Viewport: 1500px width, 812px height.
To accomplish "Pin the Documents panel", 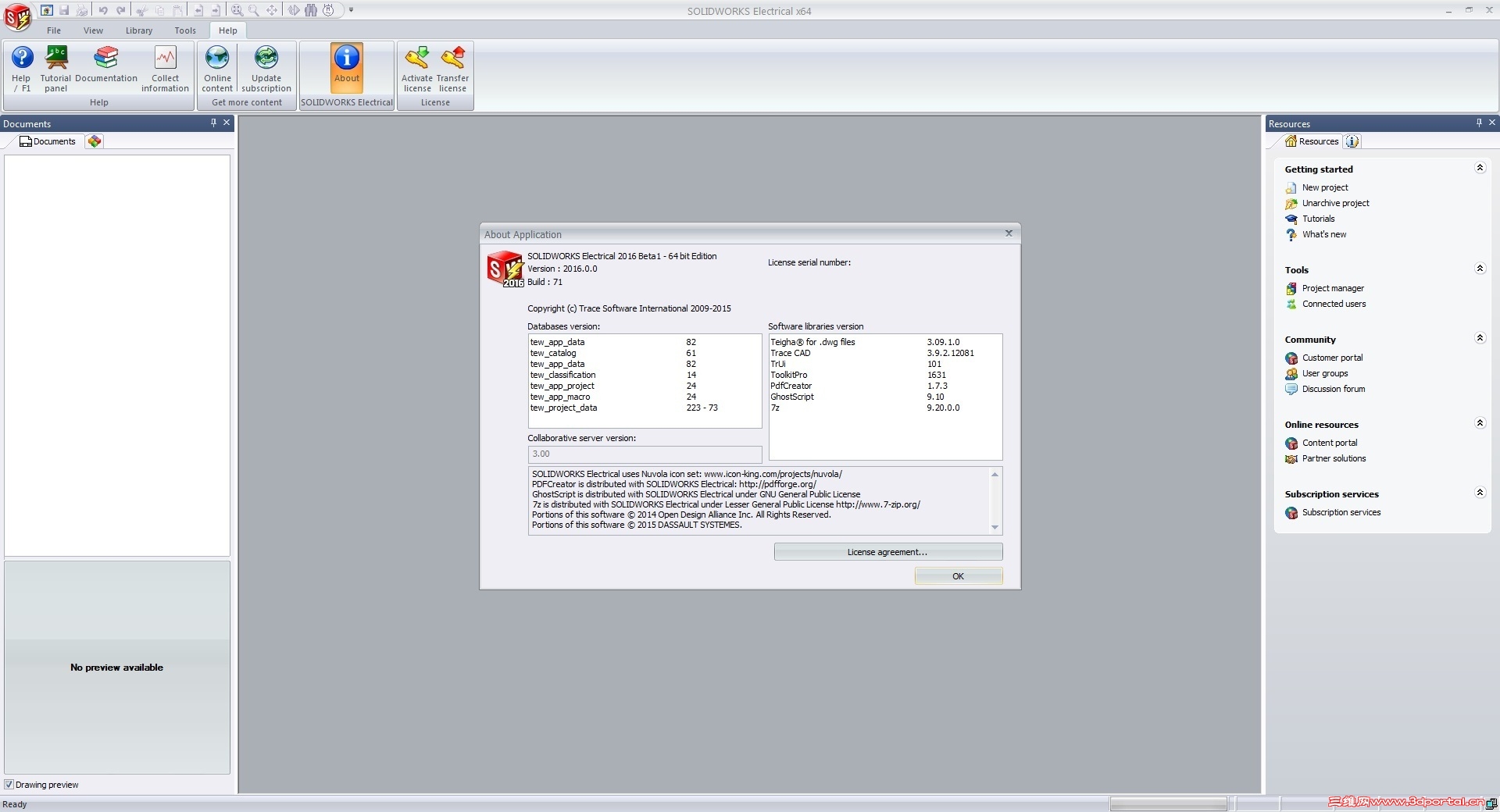I will click(213, 123).
